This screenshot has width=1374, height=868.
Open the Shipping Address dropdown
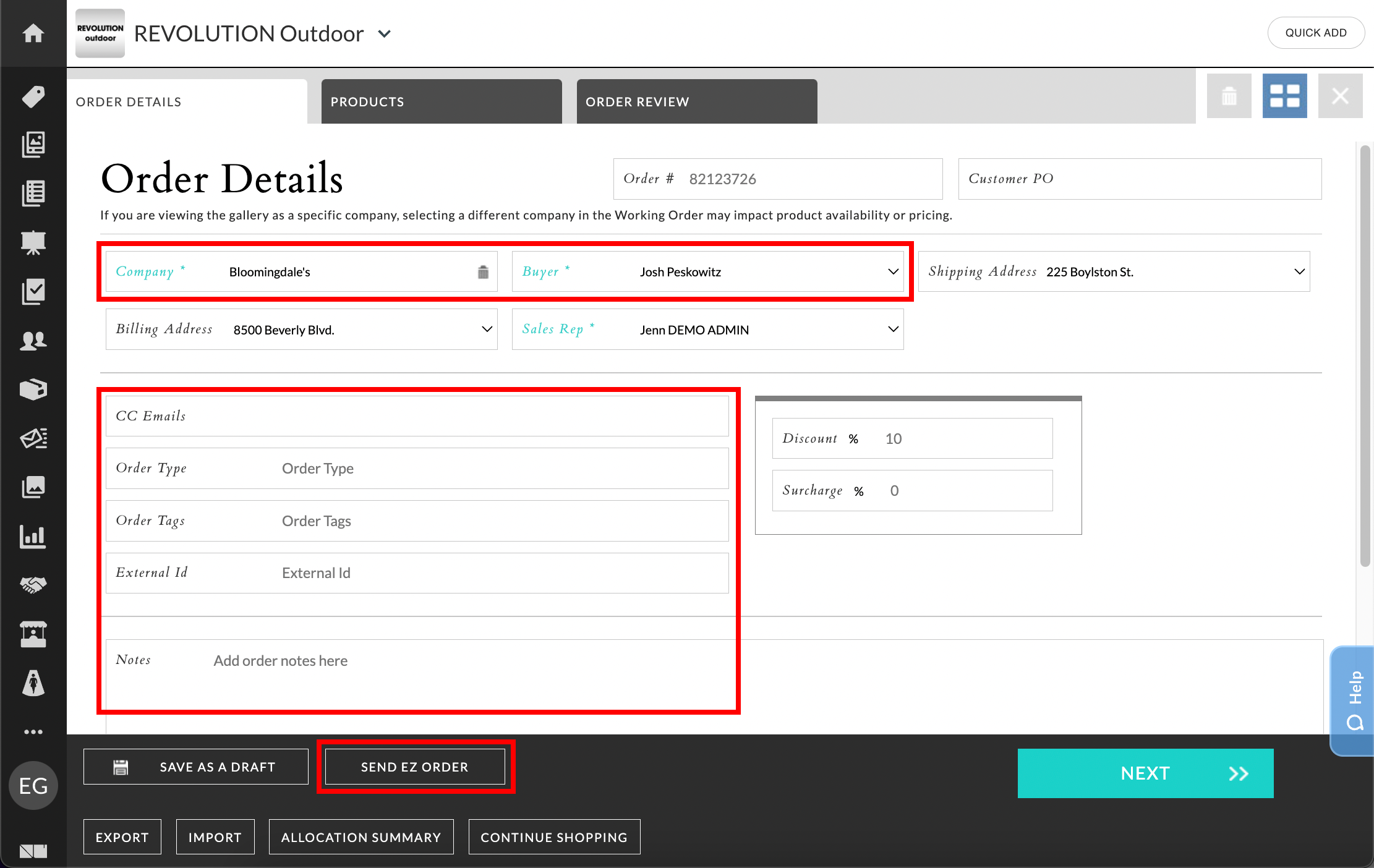click(x=1114, y=271)
